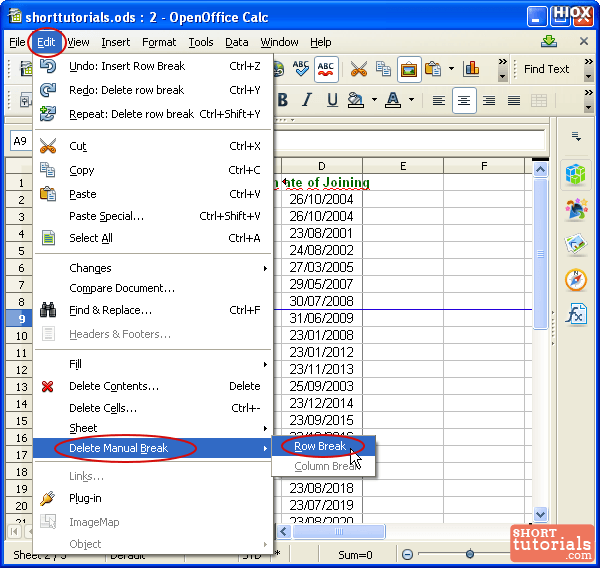This screenshot has height=568, width=600.
Task: Click the zoom slider handle
Action: click(470, 554)
